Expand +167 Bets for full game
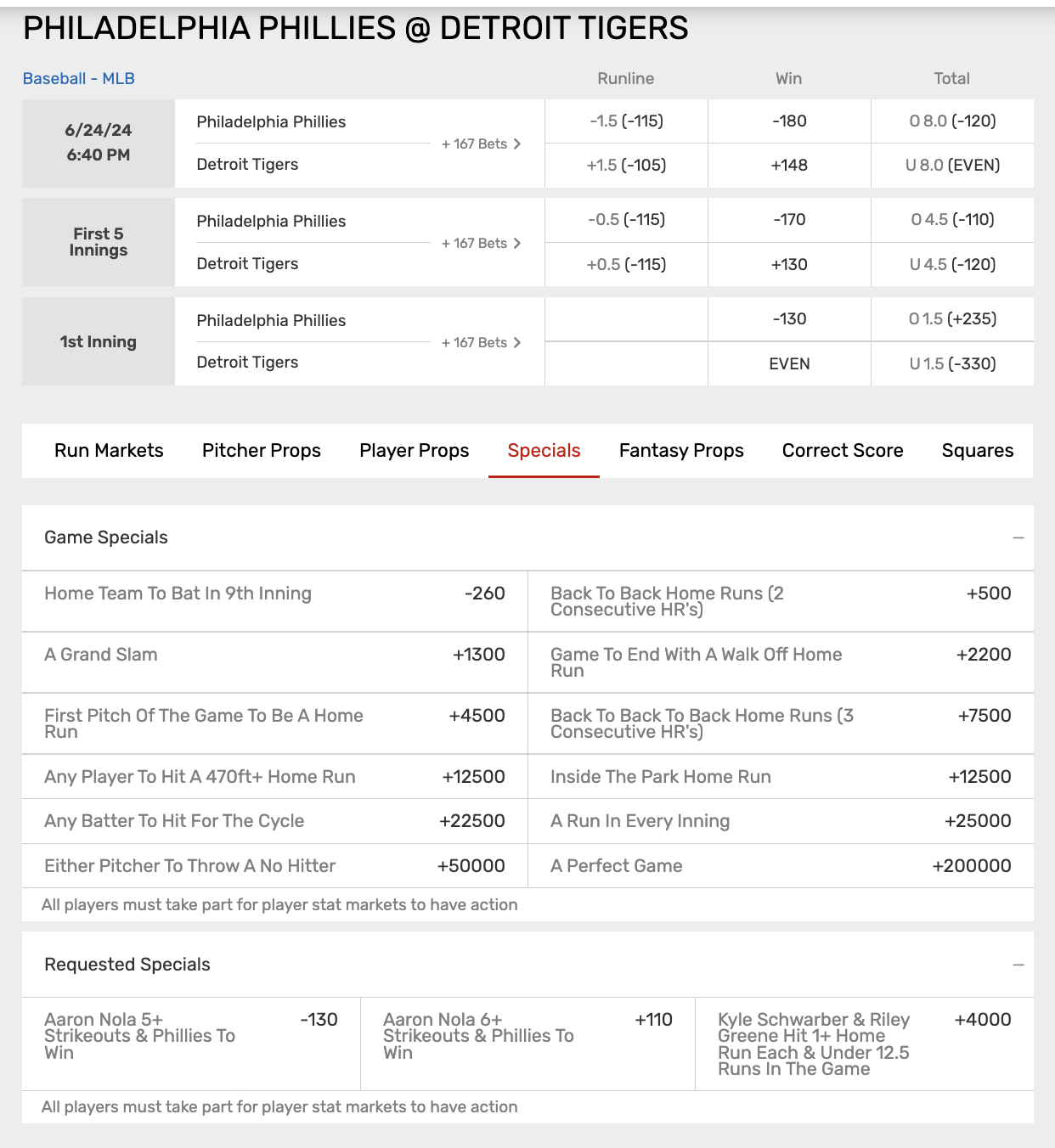 pyautogui.click(x=481, y=144)
